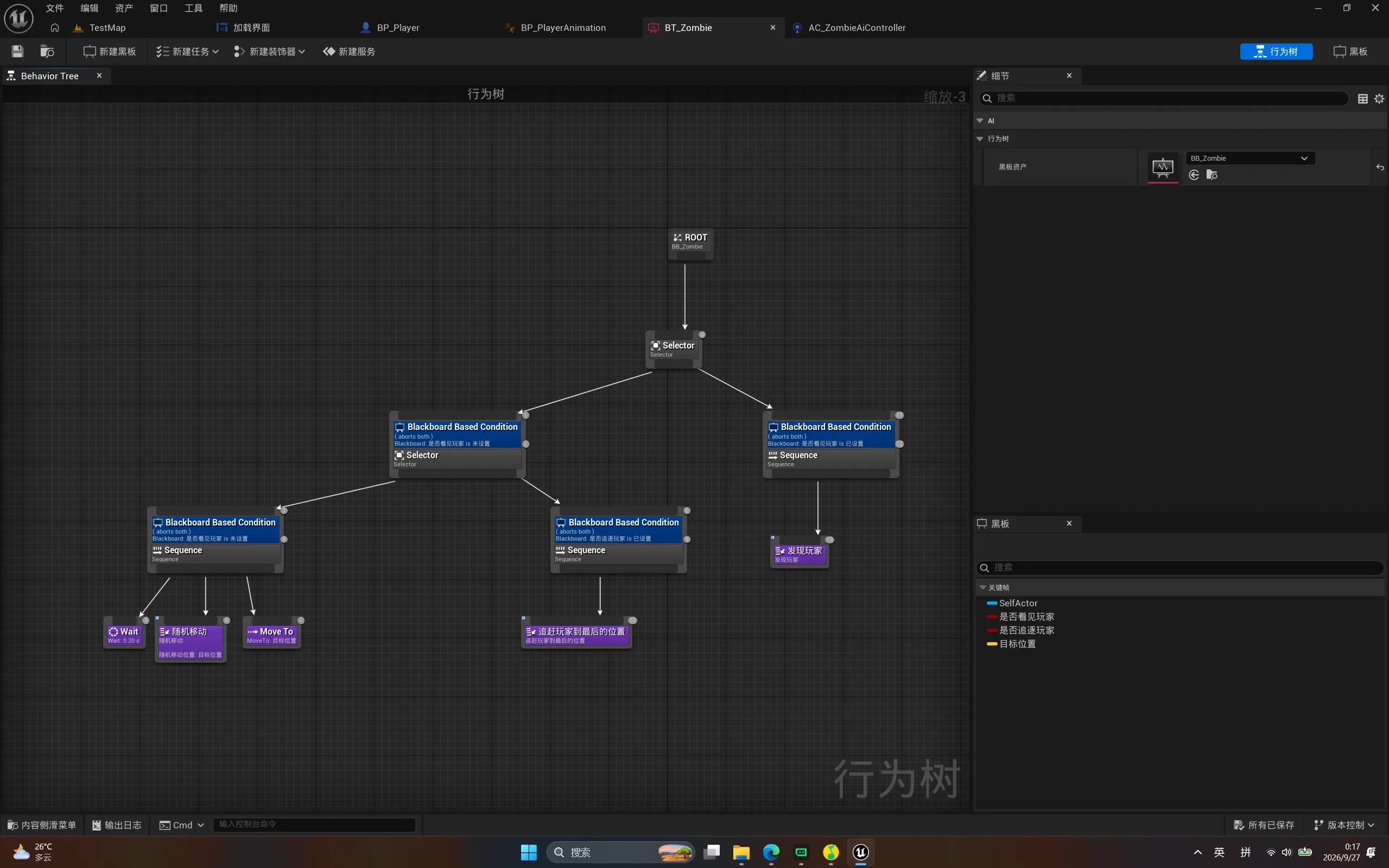The image size is (1389, 868).
Task: Reset blackboard asset to default
Action: [x=1380, y=167]
